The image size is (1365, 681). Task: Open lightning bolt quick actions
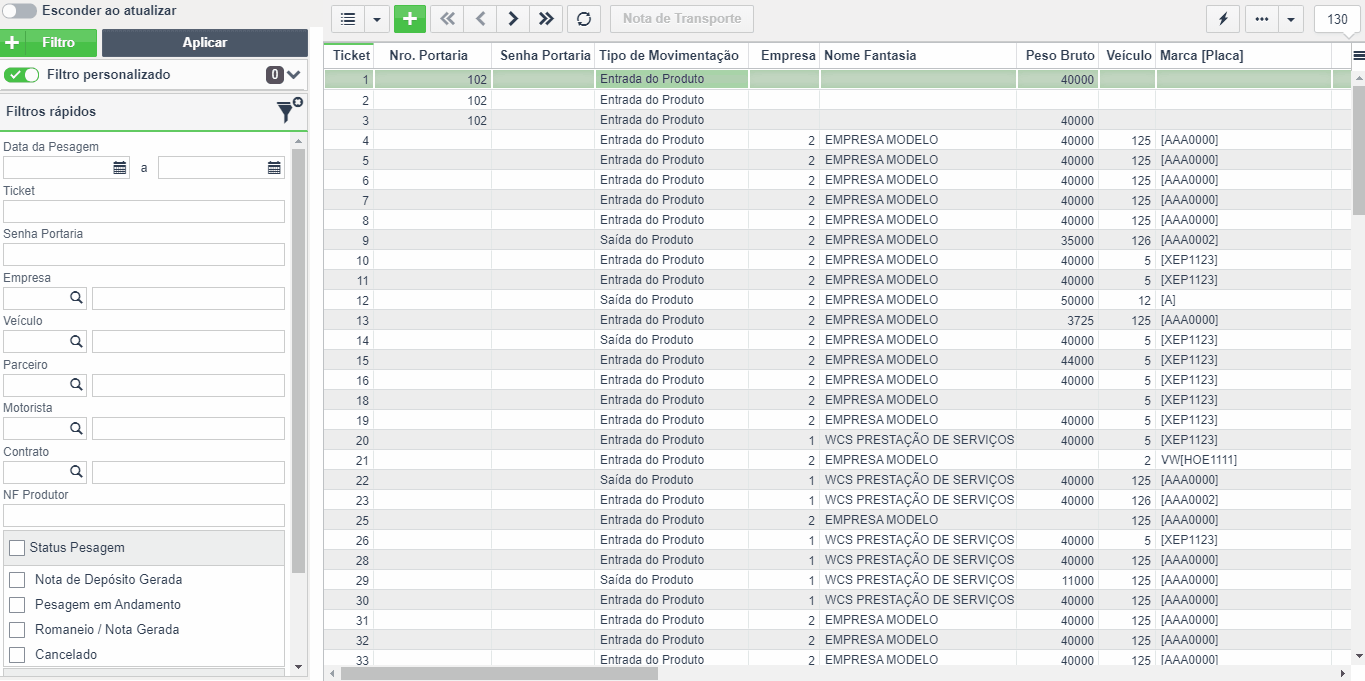[x=1223, y=19]
